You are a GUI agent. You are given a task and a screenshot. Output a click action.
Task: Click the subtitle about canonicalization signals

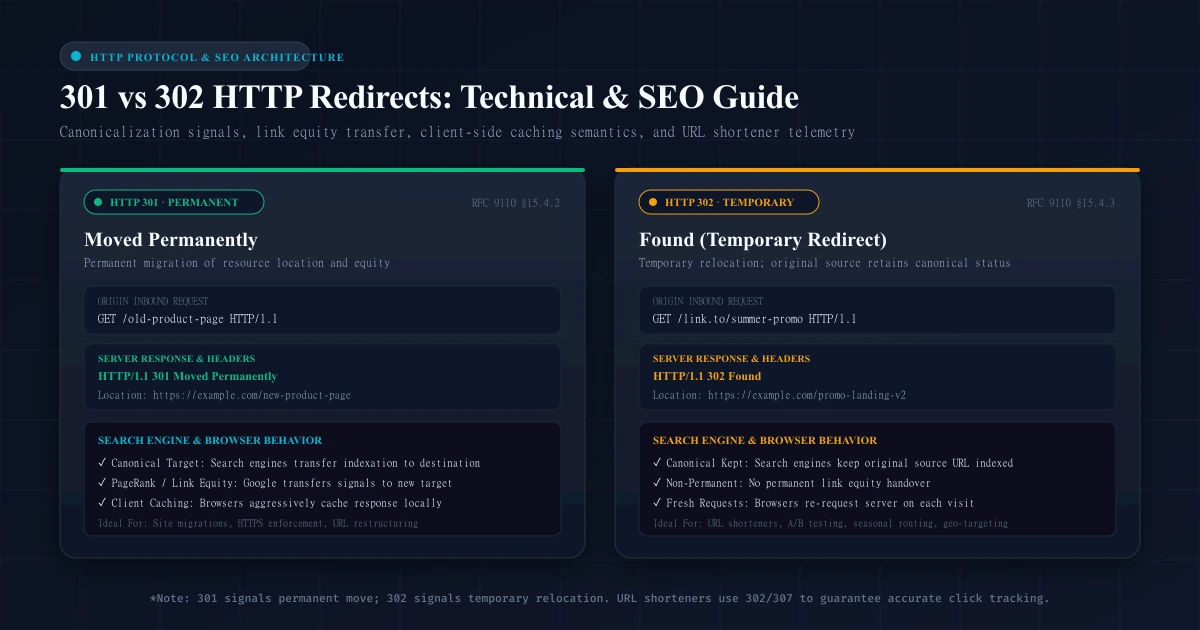[x=457, y=132]
